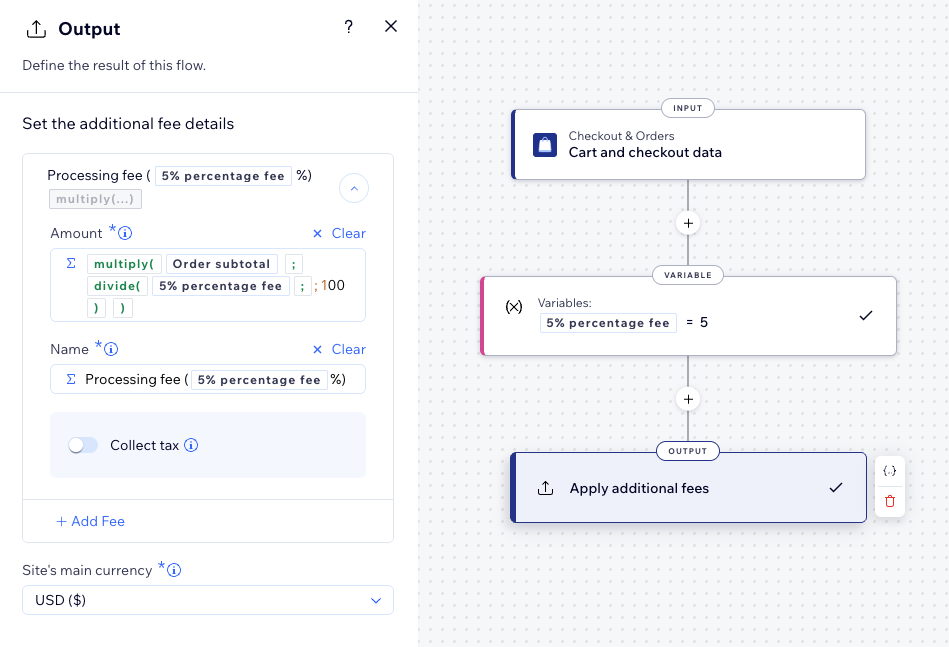
Task: Add step below the Input node
Action: (x=688, y=223)
